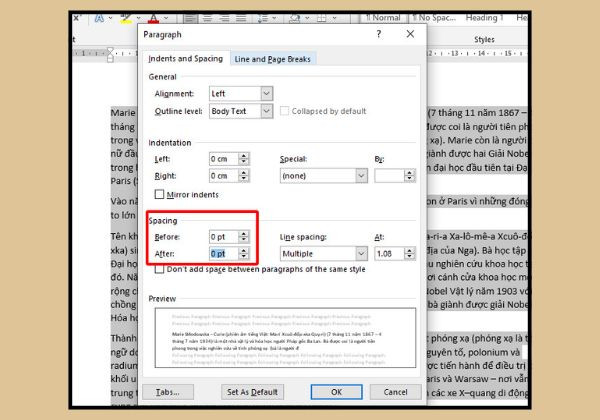Open Text Effects in Word ribbon
This screenshot has height=420, width=600.
click(99, 18)
